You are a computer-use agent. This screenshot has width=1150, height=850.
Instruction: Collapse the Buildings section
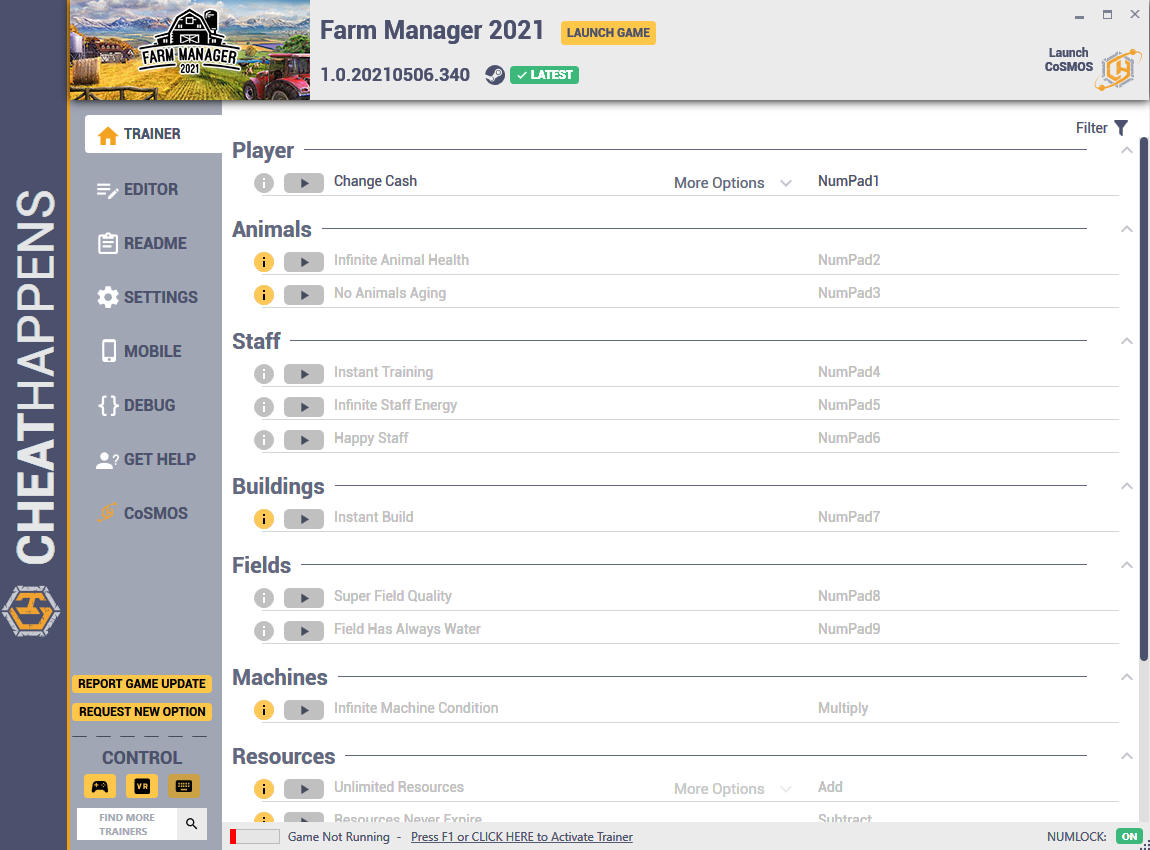(x=1127, y=486)
